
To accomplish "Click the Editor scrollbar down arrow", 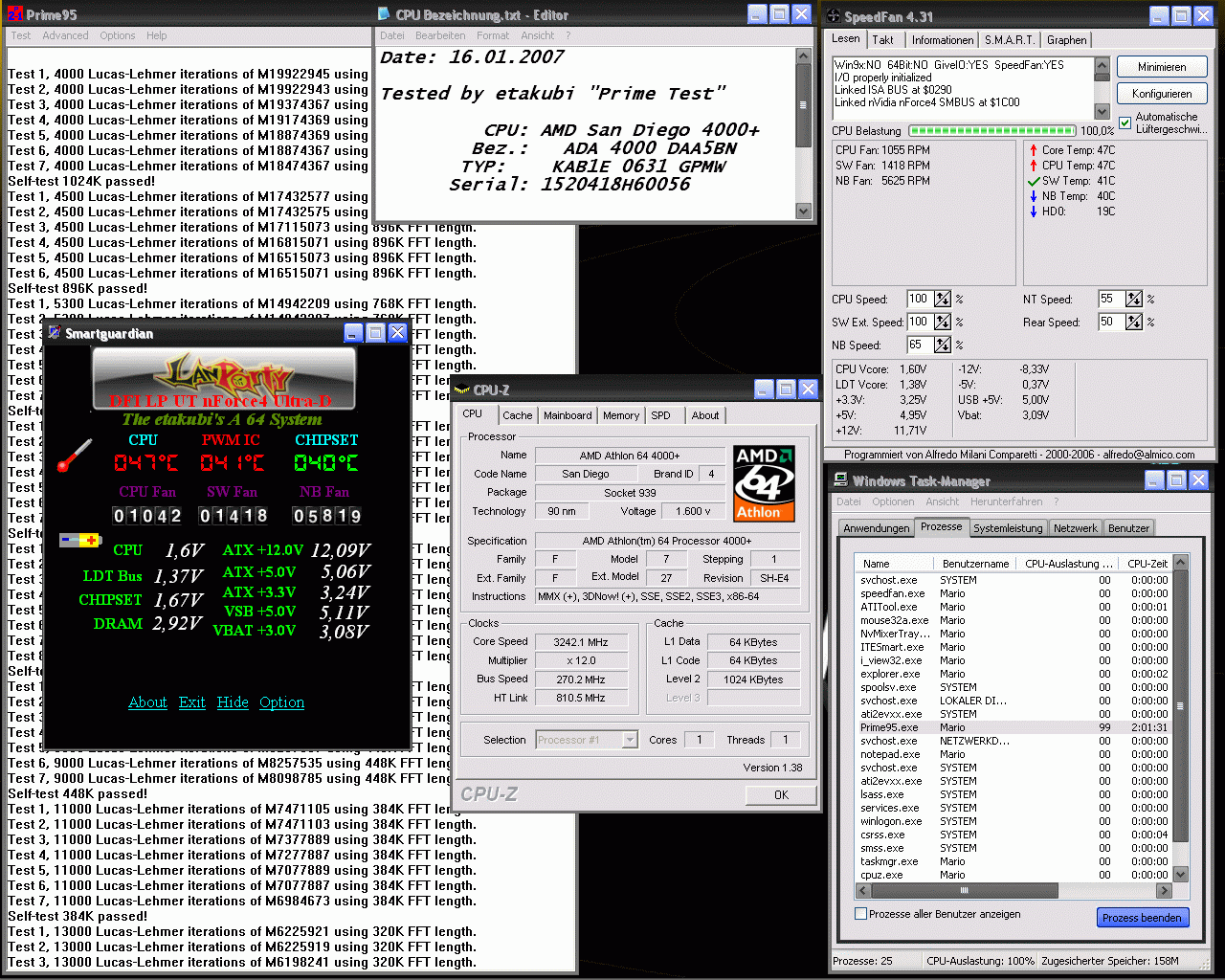I will [804, 212].
